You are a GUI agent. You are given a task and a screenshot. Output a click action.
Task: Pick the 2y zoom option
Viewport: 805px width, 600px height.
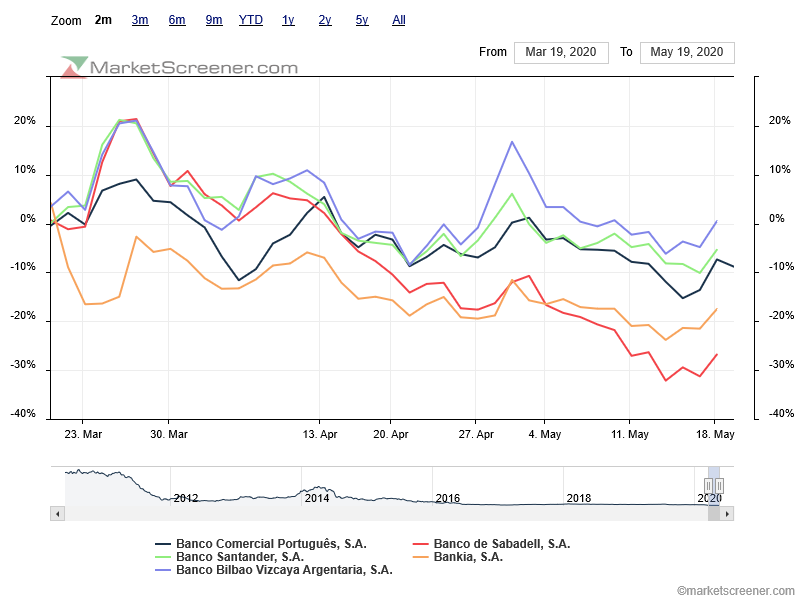(x=325, y=20)
